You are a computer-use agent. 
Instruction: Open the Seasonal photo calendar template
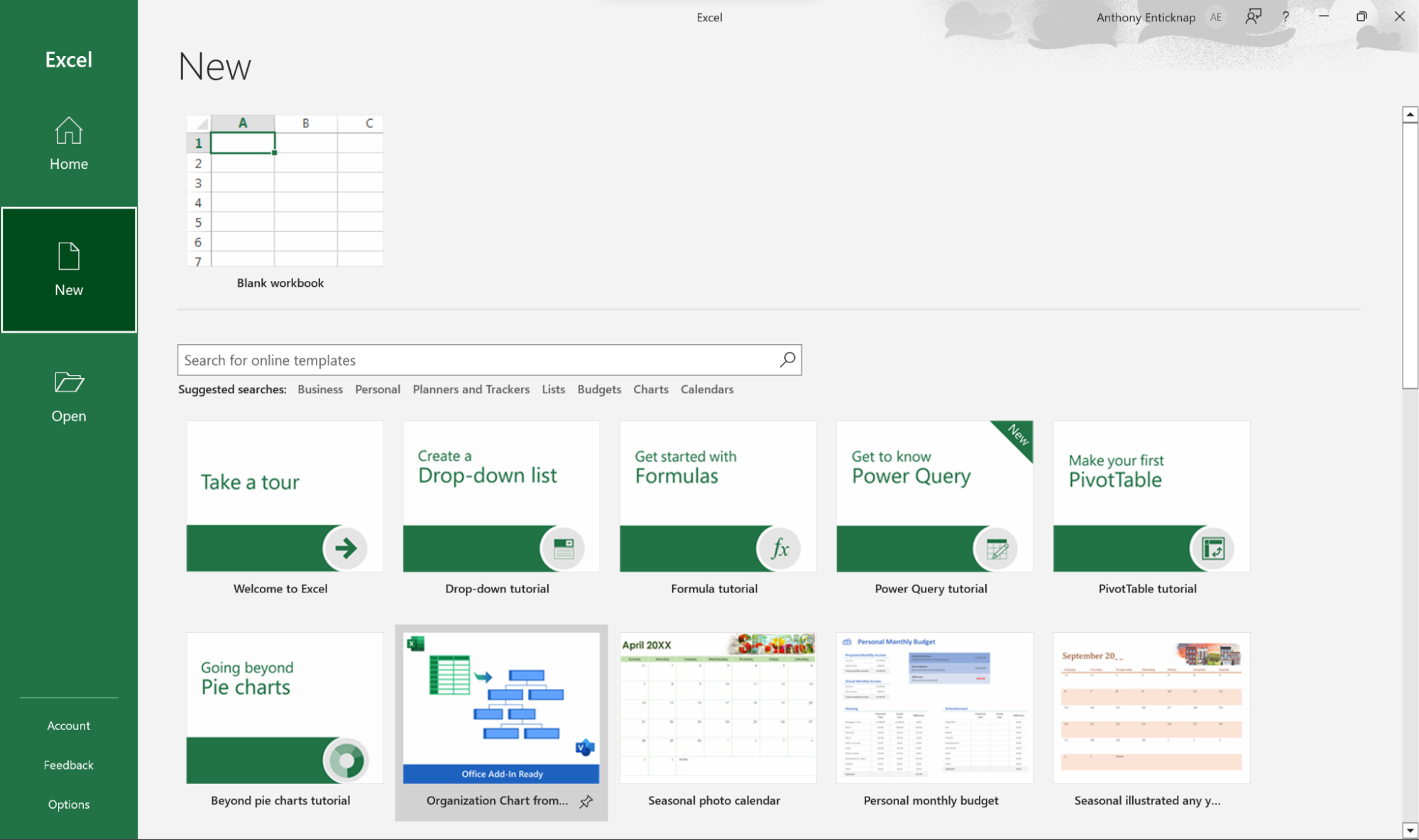tap(718, 708)
